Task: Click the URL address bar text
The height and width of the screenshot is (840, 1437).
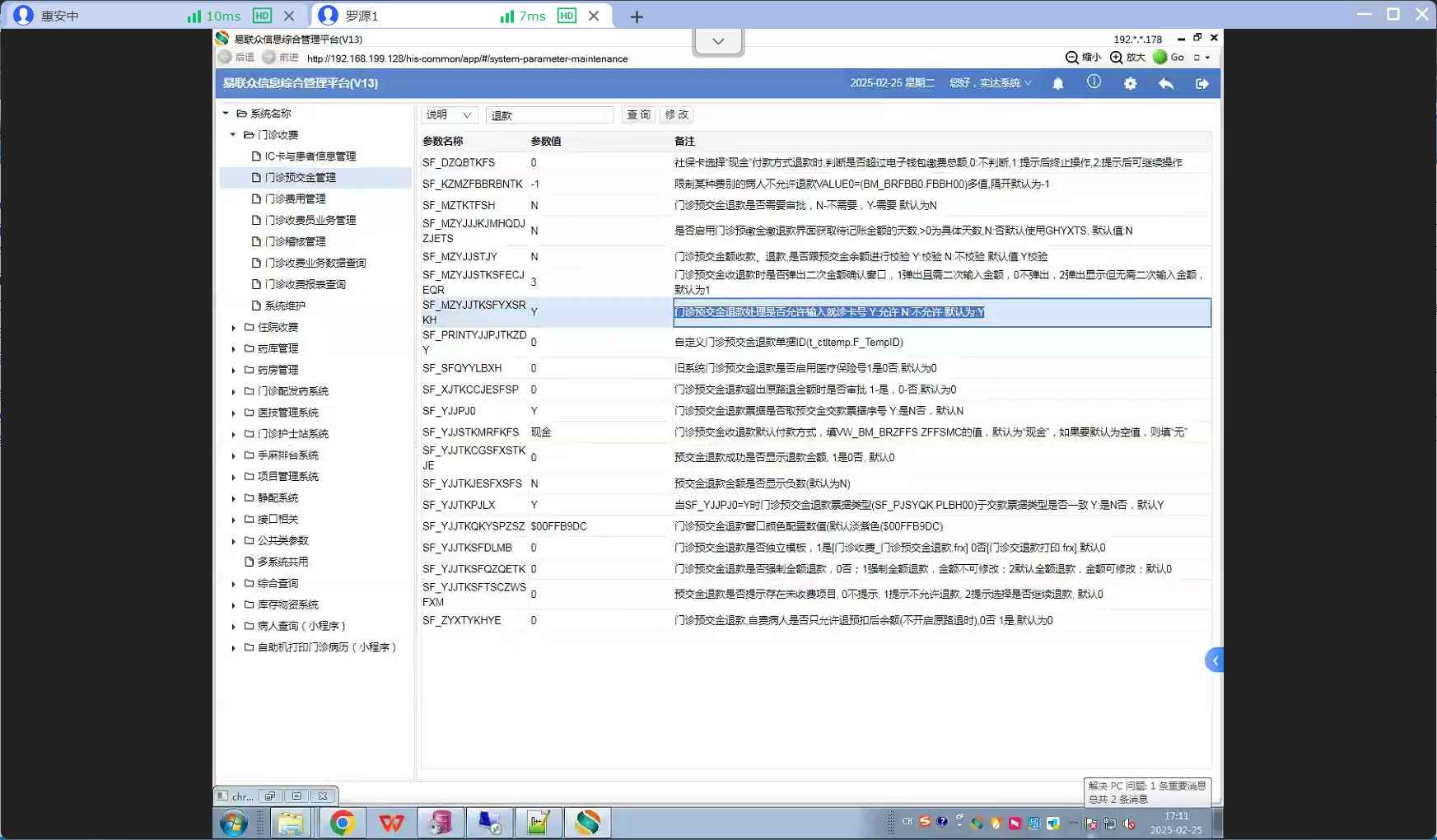Action: pyautogui.click(x=467, y=58)
